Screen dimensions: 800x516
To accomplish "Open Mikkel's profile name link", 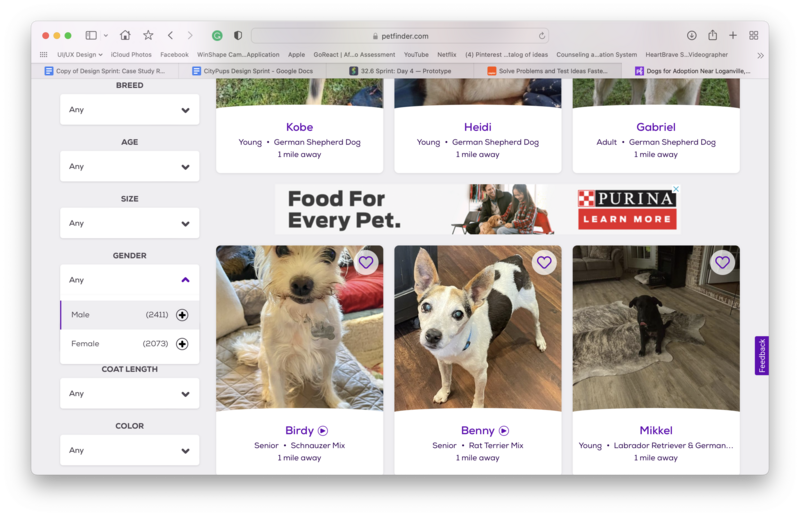I will click(x=656, y=431).
